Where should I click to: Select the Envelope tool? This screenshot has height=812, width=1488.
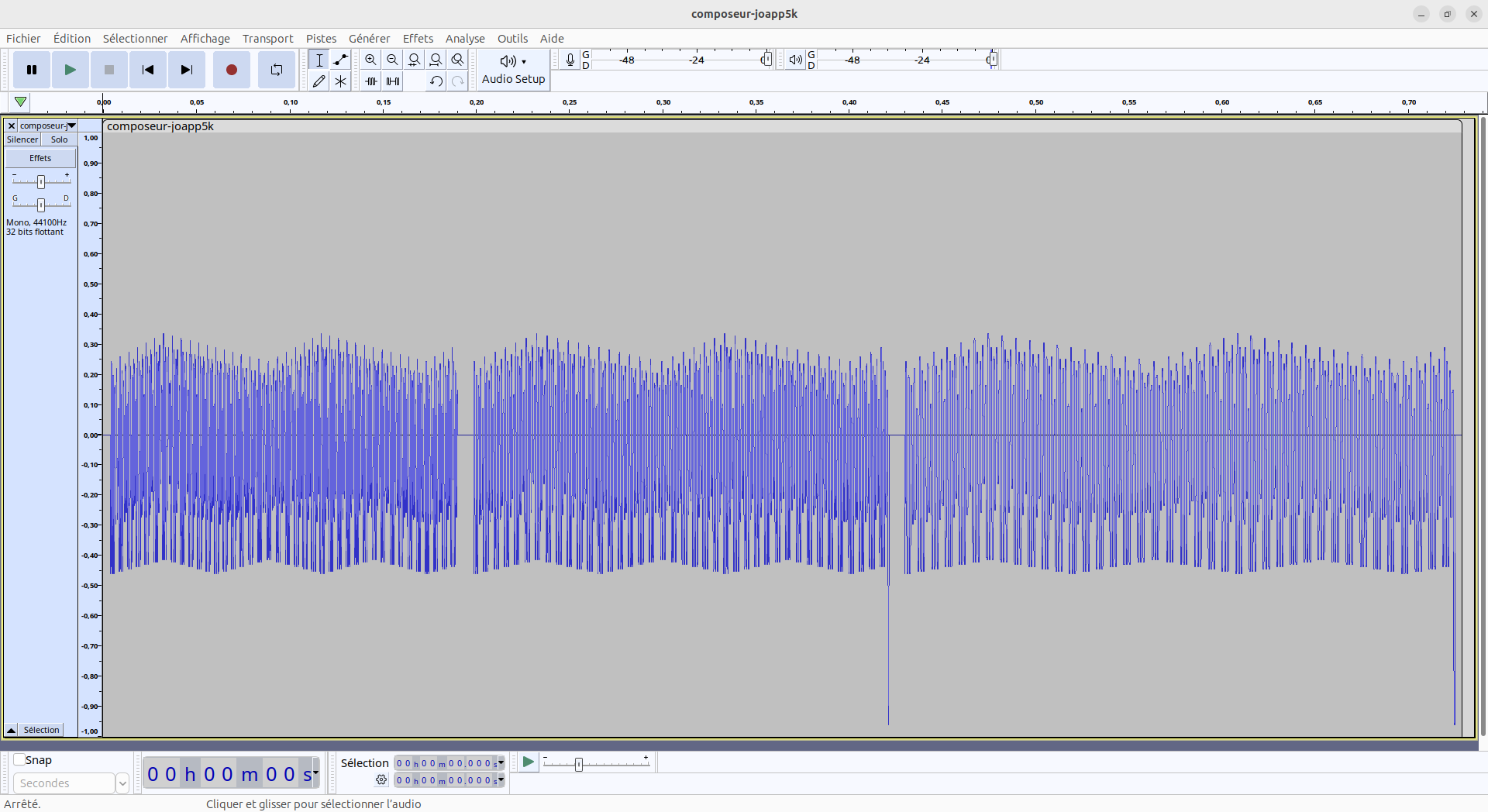[340, 60]
